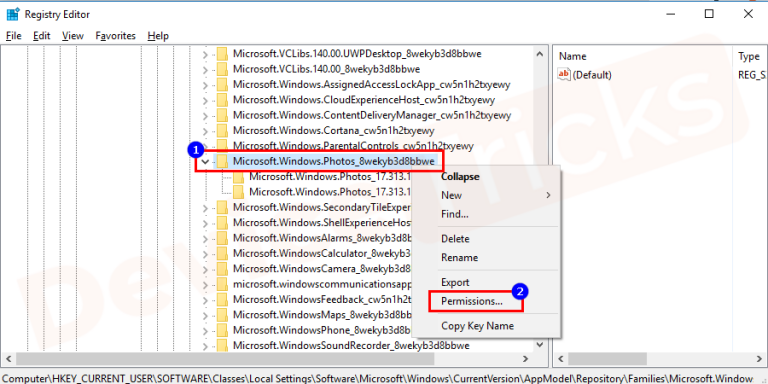Expand the Microsoft.WindowsAlarms key
This screenshot has height=384, width=768.
point(206,238)
